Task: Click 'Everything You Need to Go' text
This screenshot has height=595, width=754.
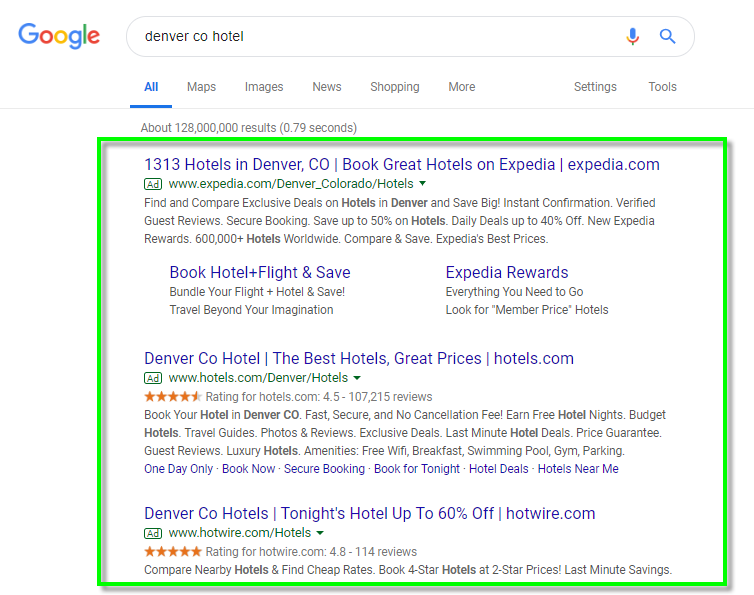Action: pos(515,292)
